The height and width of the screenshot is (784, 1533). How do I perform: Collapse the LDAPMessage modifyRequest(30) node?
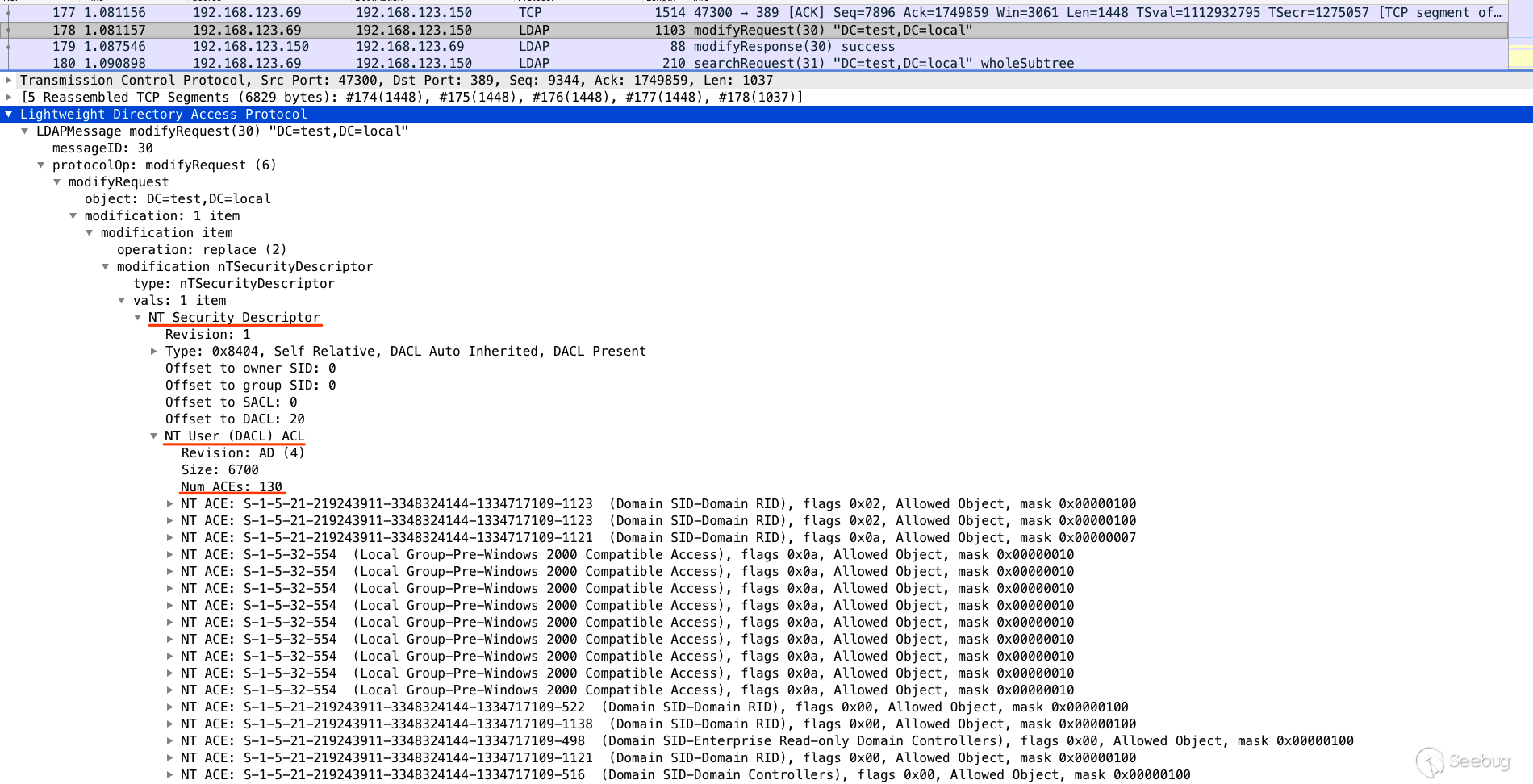(x=25, y=131)
